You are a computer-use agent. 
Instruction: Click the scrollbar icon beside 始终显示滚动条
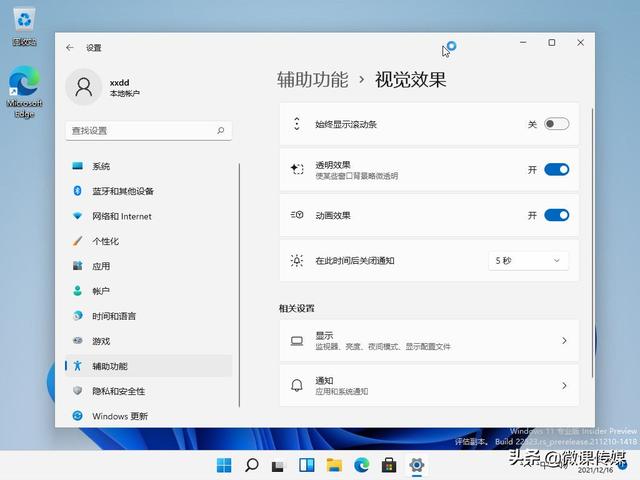click(x=297, y=124)
